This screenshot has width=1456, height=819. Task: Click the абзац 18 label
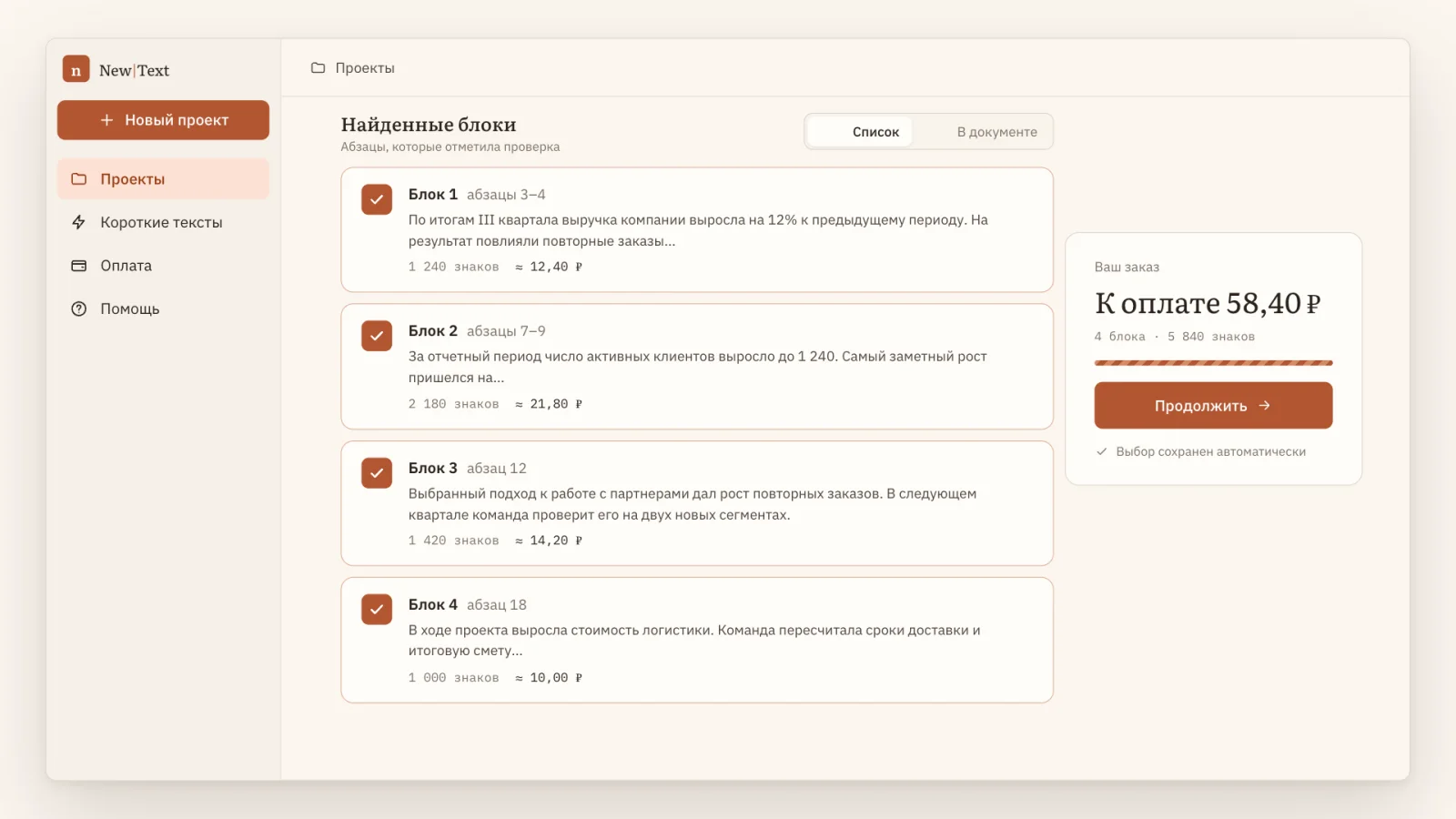[x=497, y=605]
